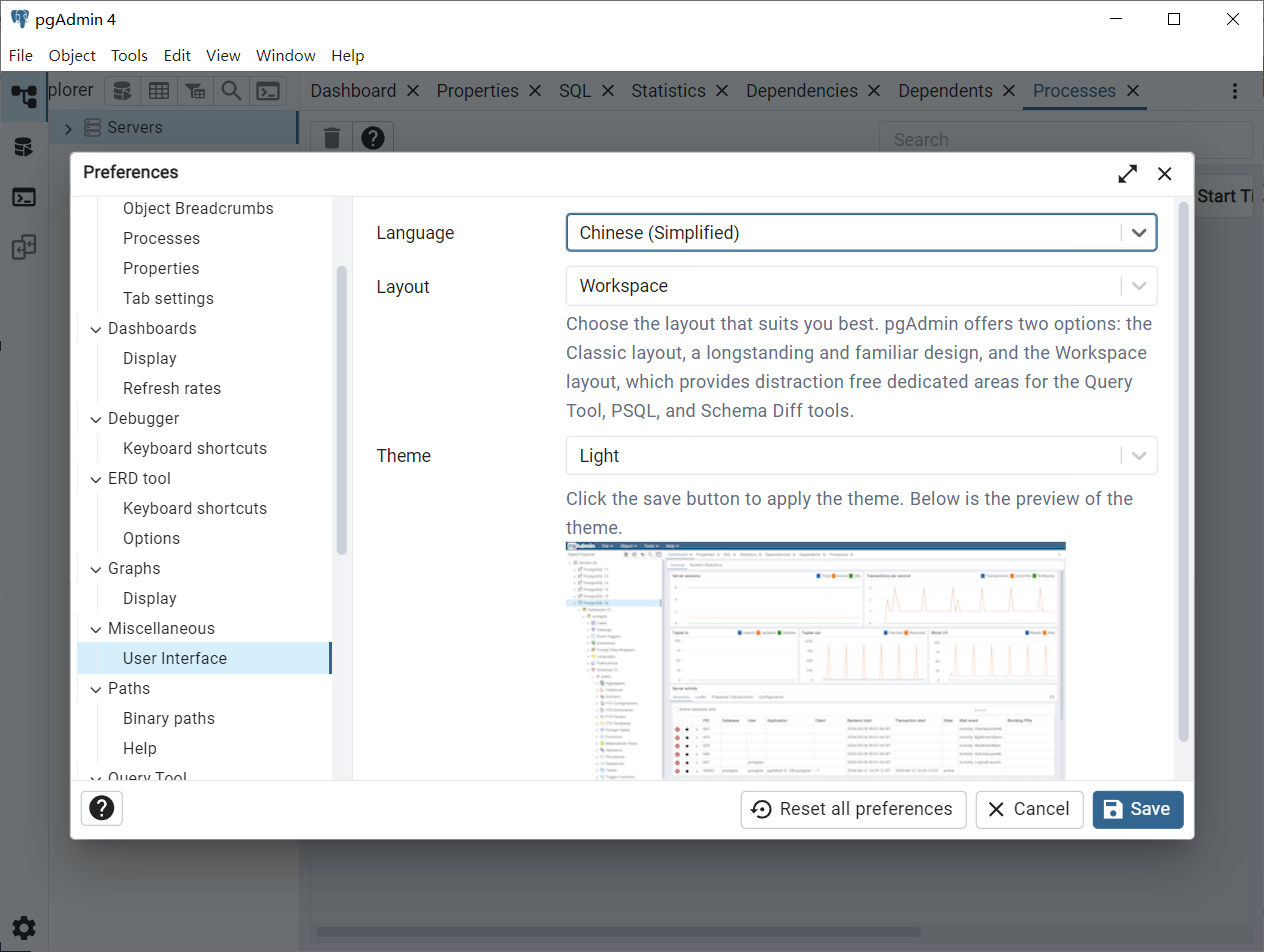
Task: Open the tab bar kebab menu
Action: (1236, 91)
